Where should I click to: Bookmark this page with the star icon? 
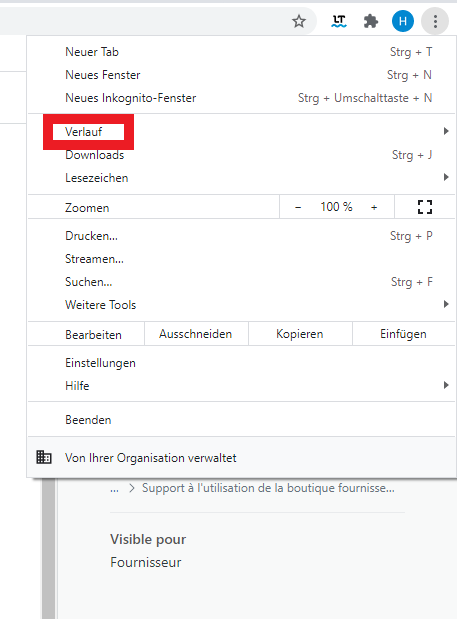tap(299, 21)
